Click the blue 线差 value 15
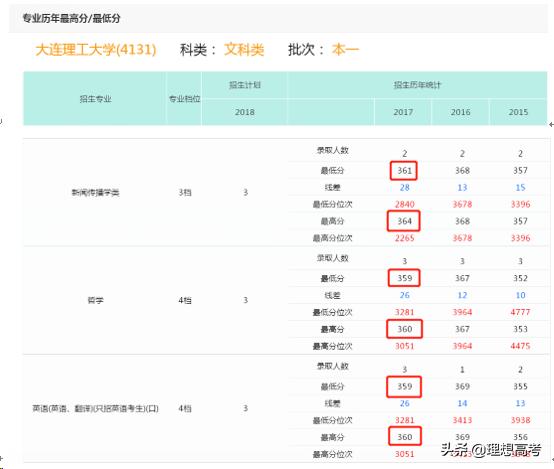 click(520, 188)
